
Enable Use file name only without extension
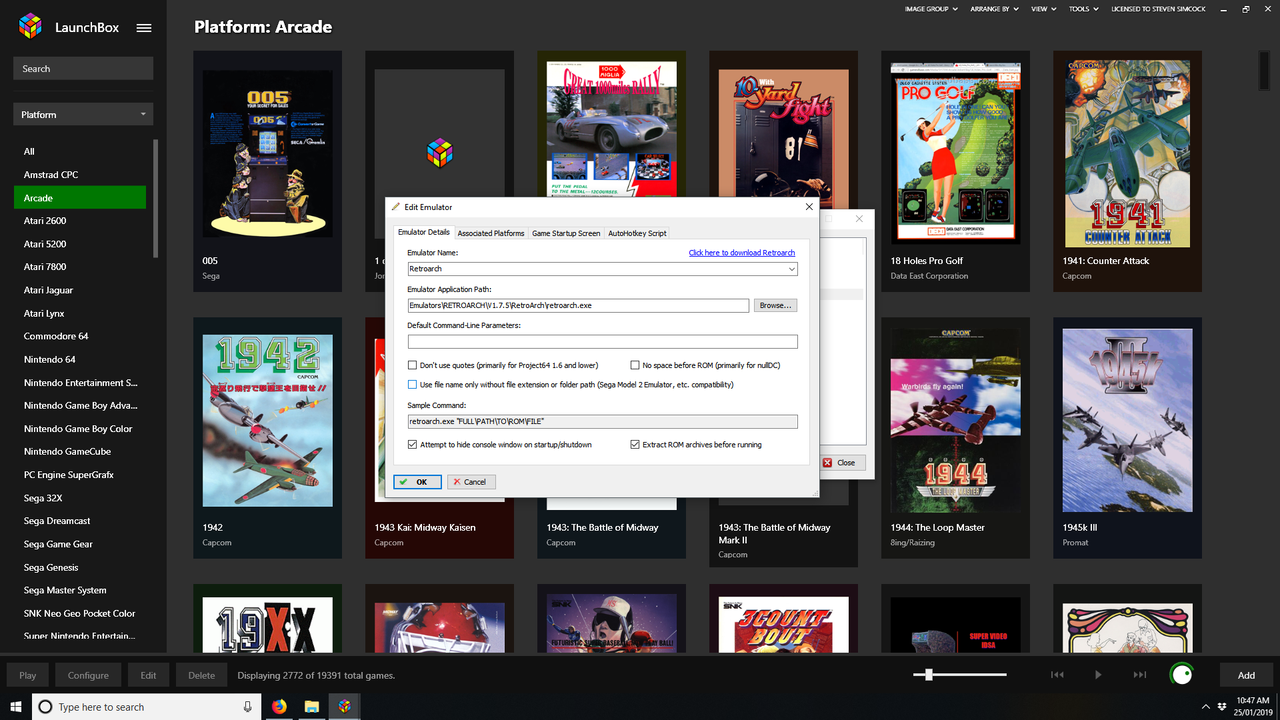412,384
